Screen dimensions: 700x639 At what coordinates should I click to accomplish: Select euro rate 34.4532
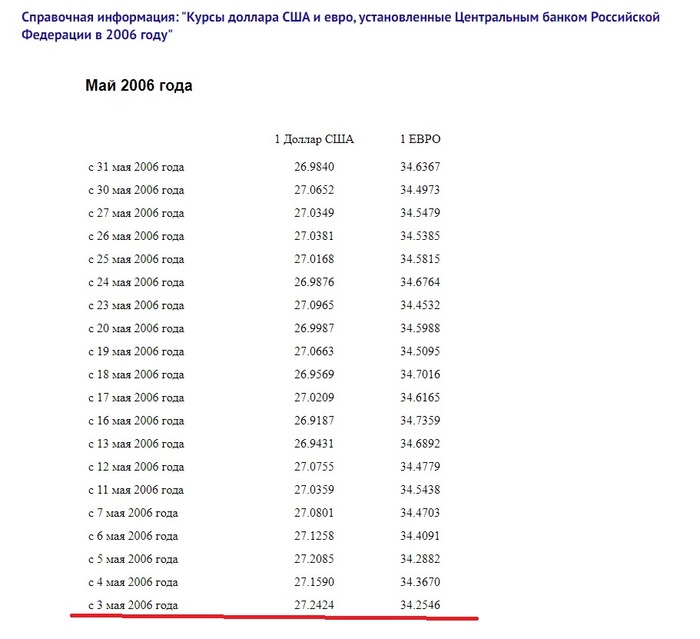coord(420,305)
